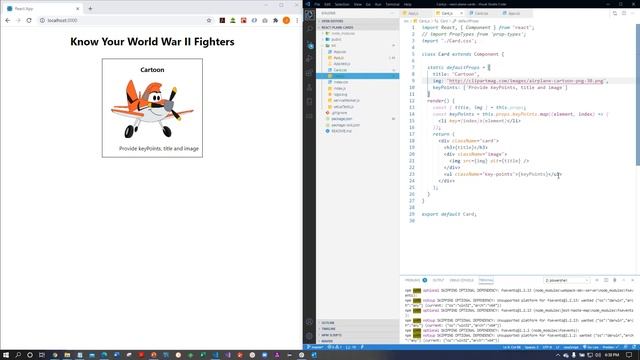Open a new Chrome tab

click(x=90, y=9)
